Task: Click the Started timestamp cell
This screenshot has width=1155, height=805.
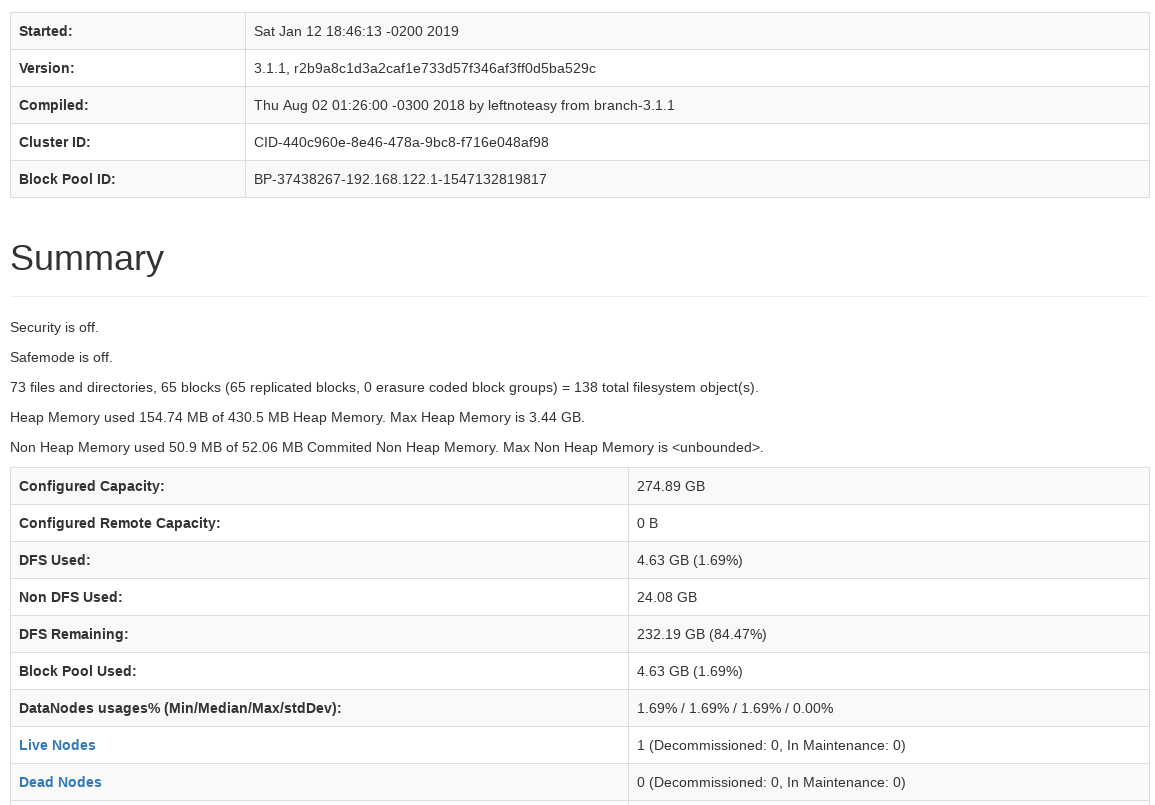Action: coord(356,31)
